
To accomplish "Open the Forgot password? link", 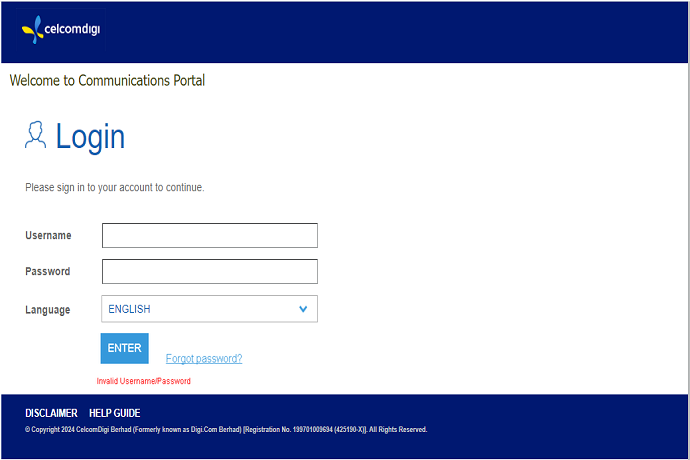I will [204, 359].
